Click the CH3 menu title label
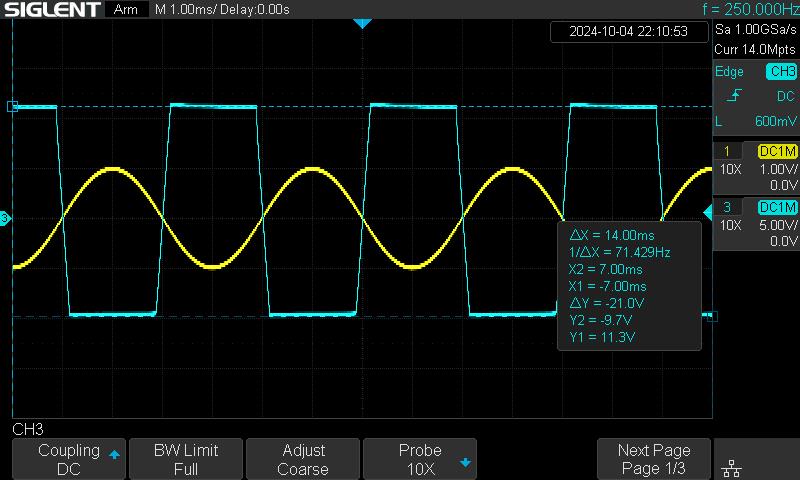Image resolution: width=800 pixels, height=480 pixels. coord(27,429)
